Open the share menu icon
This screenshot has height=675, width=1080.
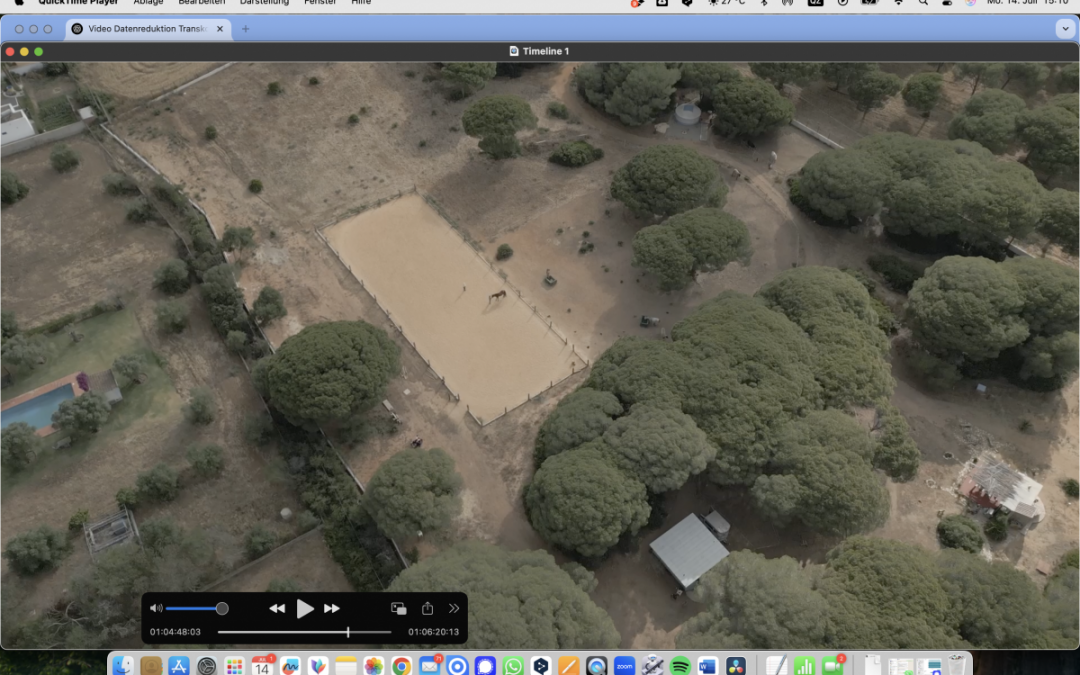427,608
